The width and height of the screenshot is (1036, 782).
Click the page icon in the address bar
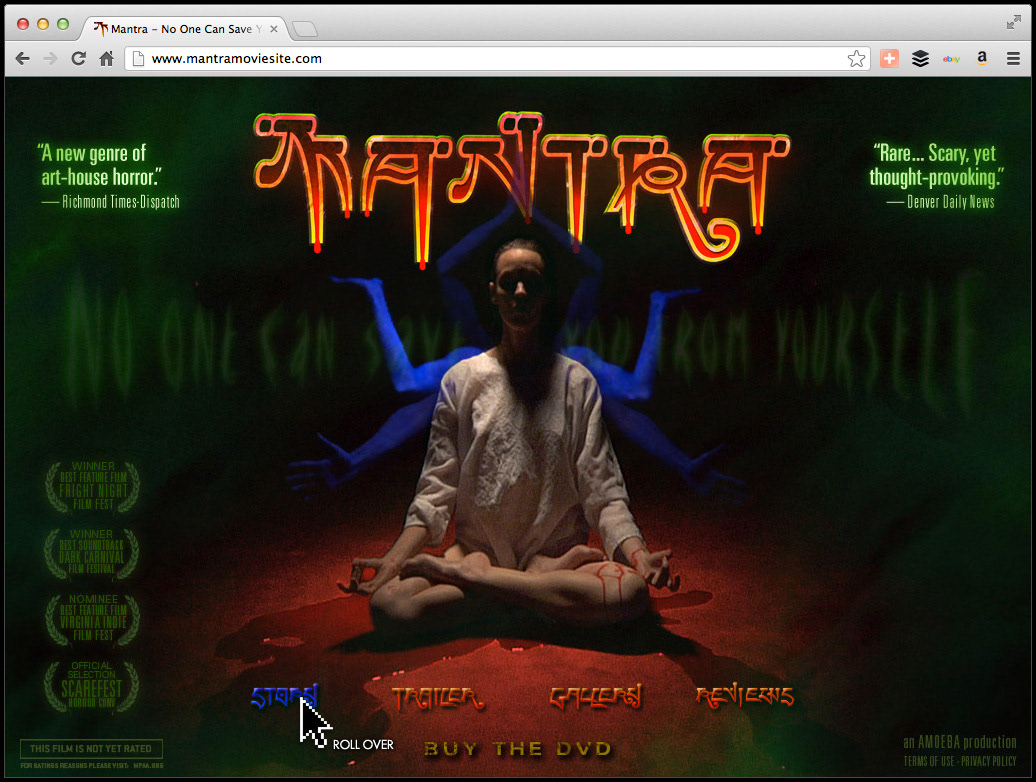pos(139,59)
